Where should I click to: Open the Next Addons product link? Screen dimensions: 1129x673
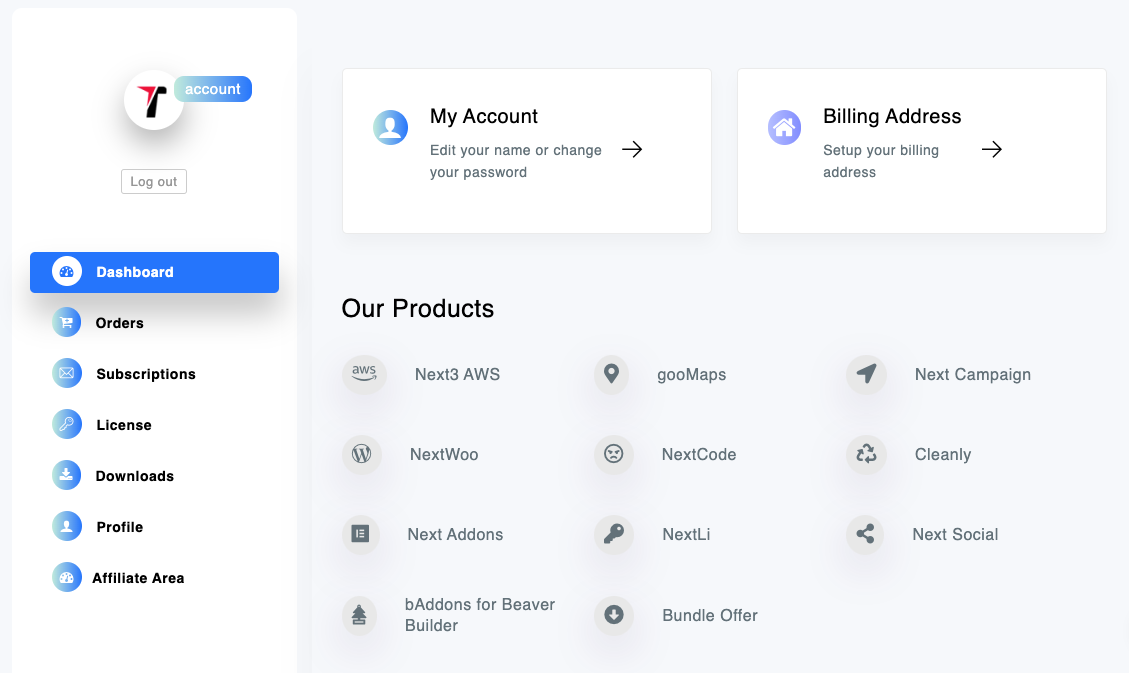[455, 535]
